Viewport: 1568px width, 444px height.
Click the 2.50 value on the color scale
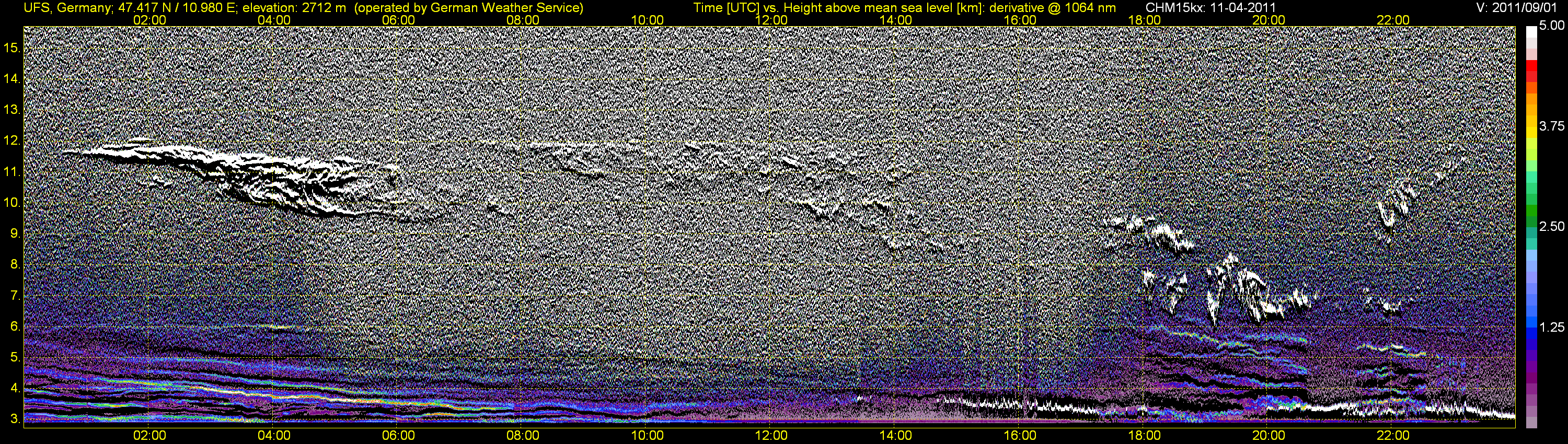[x=1552, y=226]
